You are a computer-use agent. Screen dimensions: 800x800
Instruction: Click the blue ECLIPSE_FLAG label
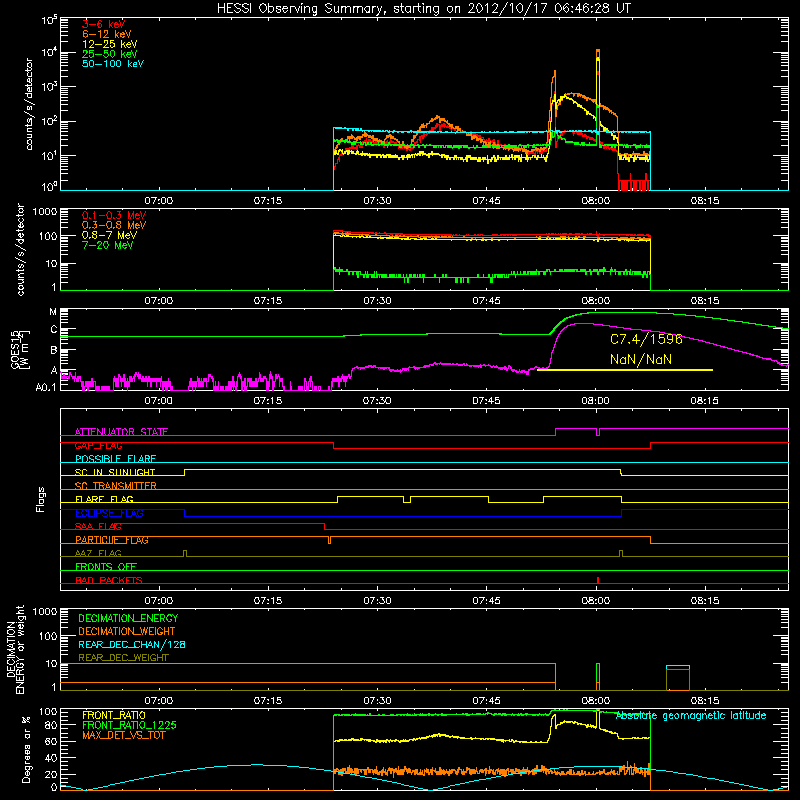[x=109, y=513]
